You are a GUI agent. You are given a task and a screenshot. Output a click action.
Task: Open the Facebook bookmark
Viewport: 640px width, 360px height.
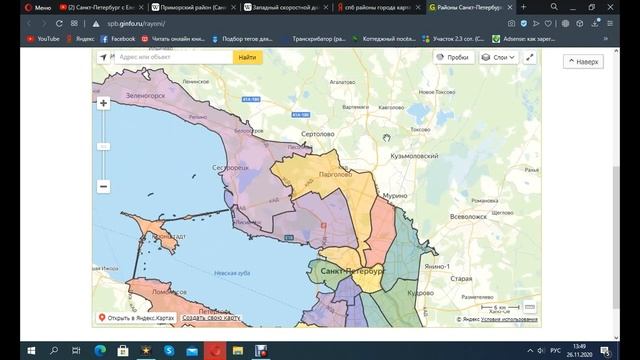point(118,39)
